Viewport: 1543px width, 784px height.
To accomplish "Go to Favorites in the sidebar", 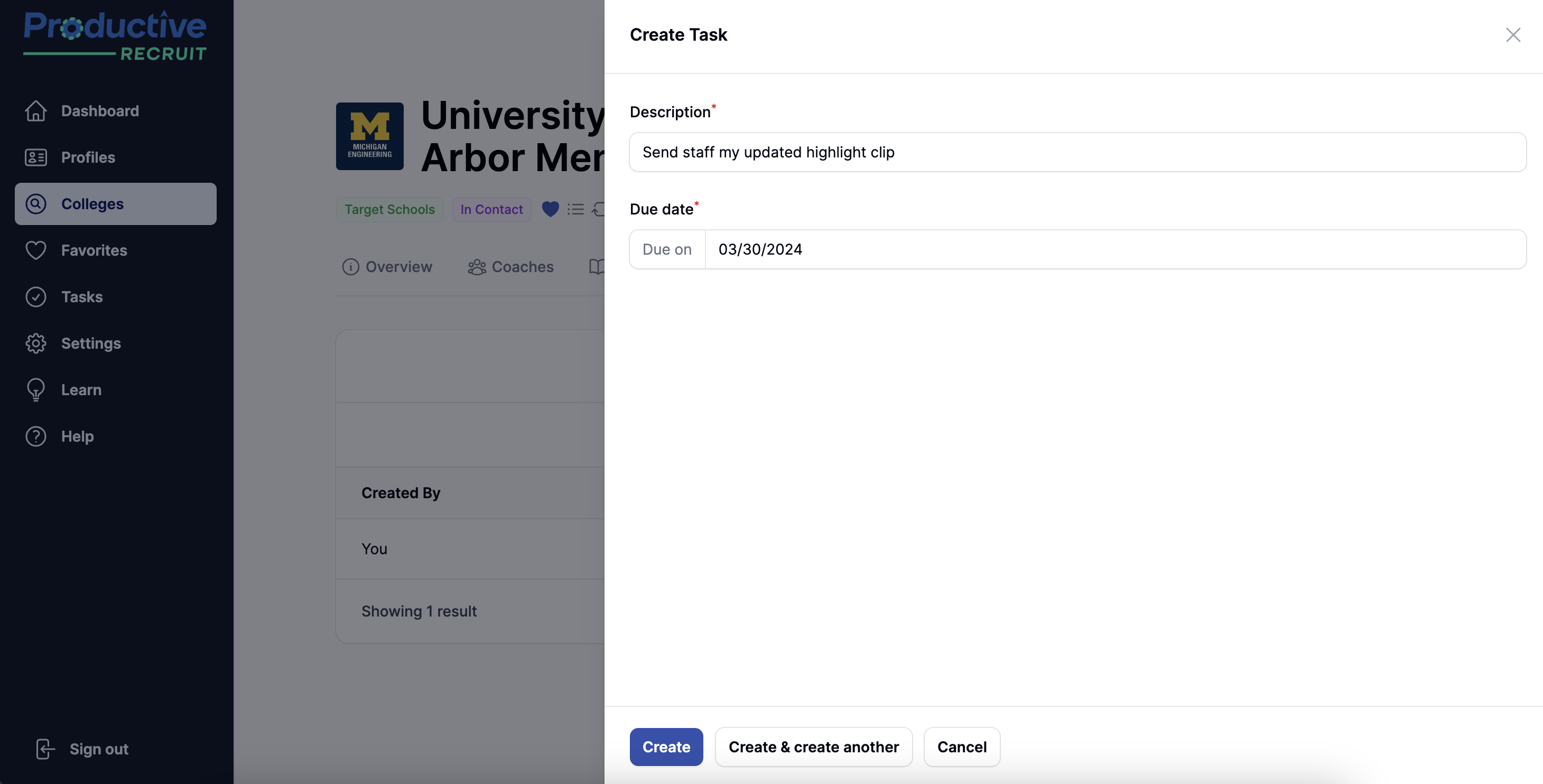I will tap(116, 250).
